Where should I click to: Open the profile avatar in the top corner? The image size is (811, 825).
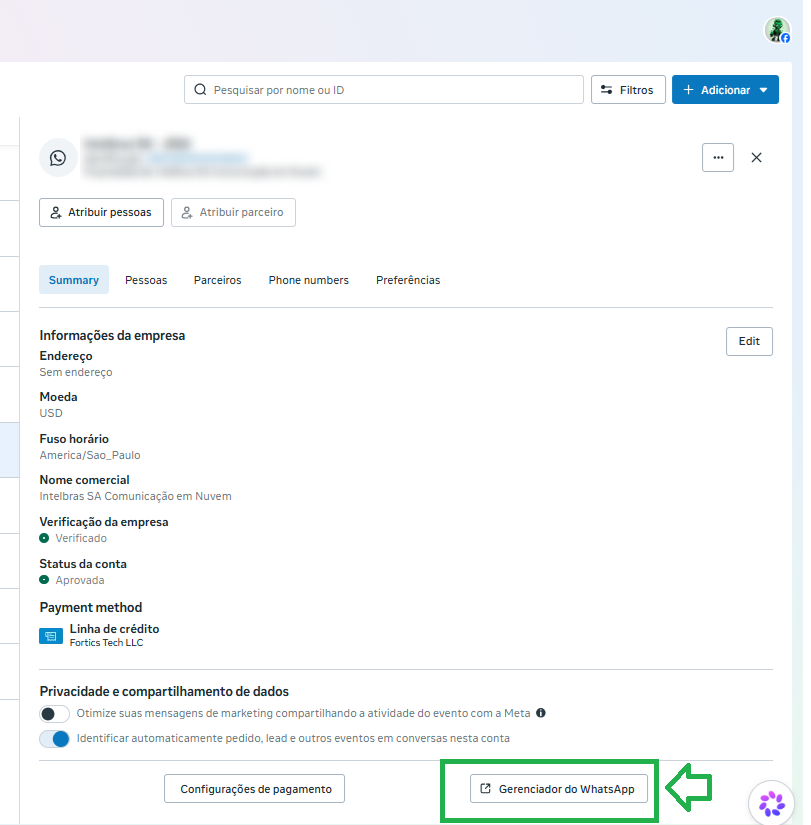click(x=777, y=30)
